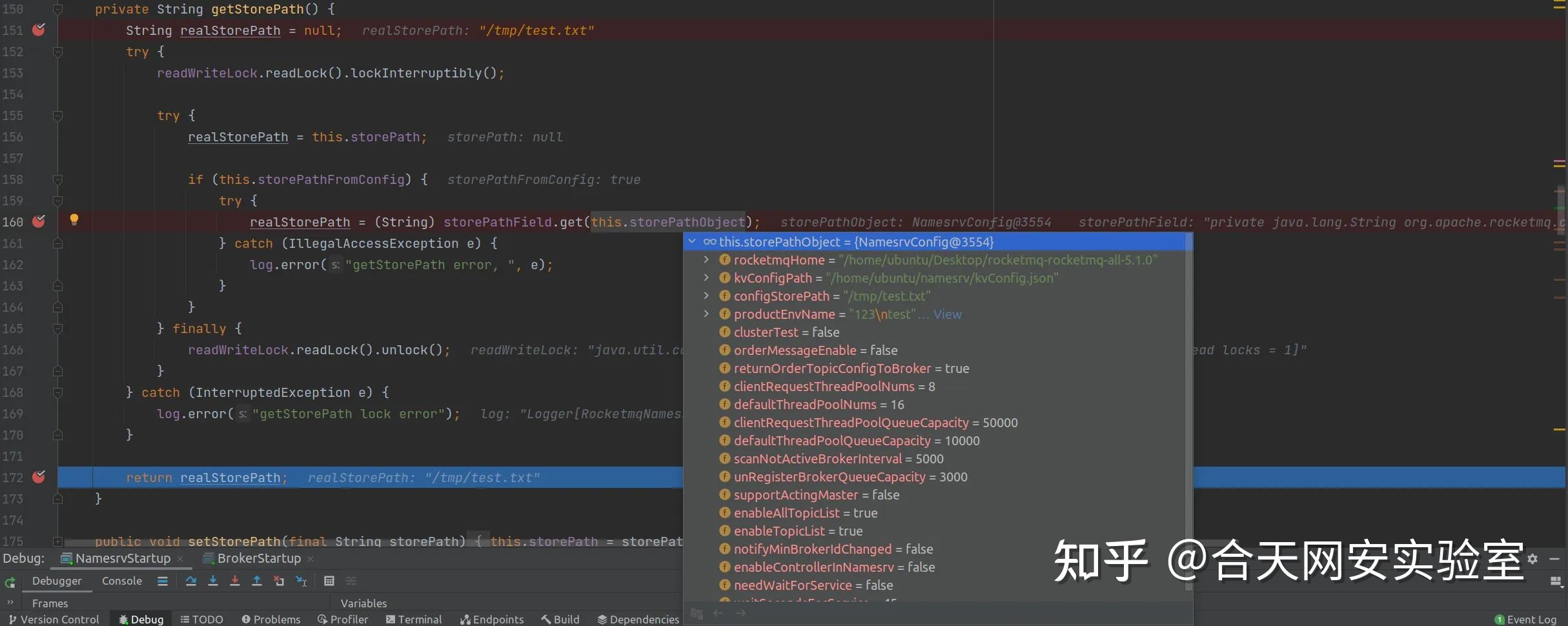This screenshot has width=1568, height=626.
Task: Expand the productEnvName field
Action: pos(706,314)
